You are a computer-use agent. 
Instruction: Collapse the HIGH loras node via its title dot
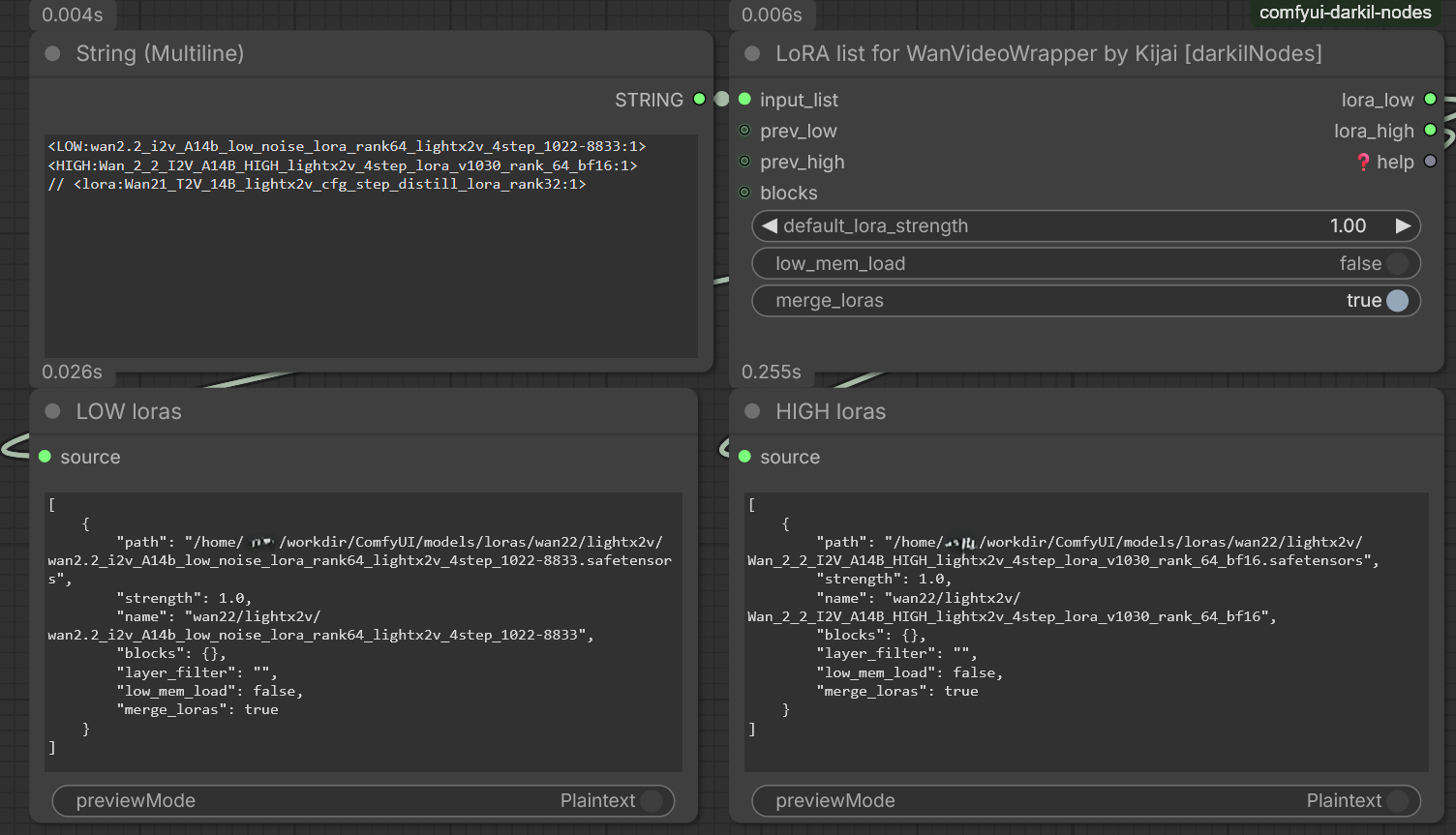(x=752, y=411)
